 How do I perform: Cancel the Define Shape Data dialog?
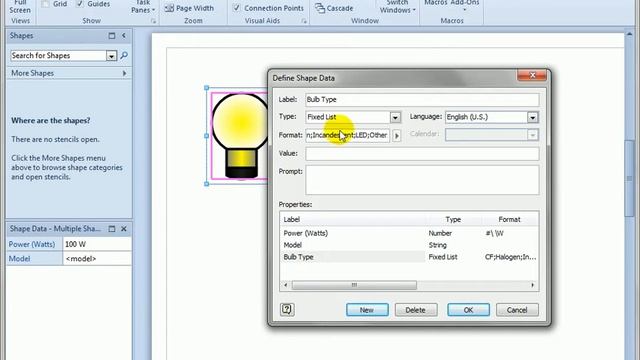[x=517, y=310]
